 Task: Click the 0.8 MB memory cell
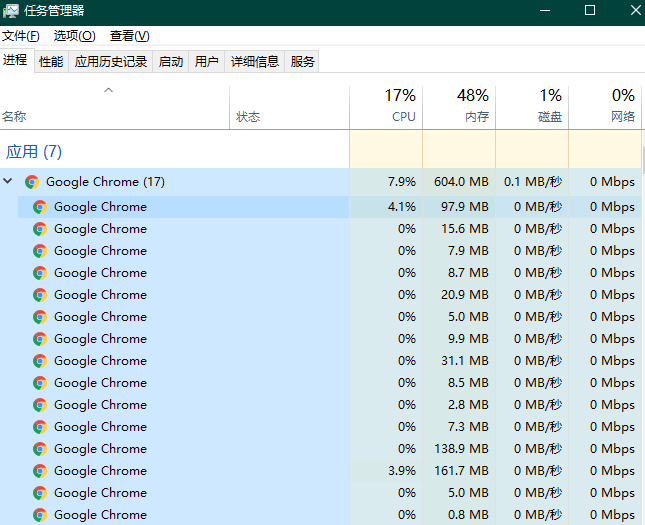click(x=459, y=515)
